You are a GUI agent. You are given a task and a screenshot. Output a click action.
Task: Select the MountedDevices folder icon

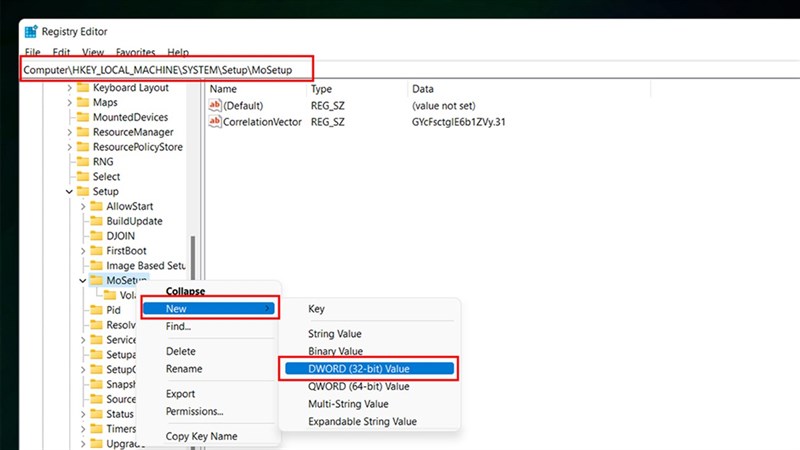[83, 117]
